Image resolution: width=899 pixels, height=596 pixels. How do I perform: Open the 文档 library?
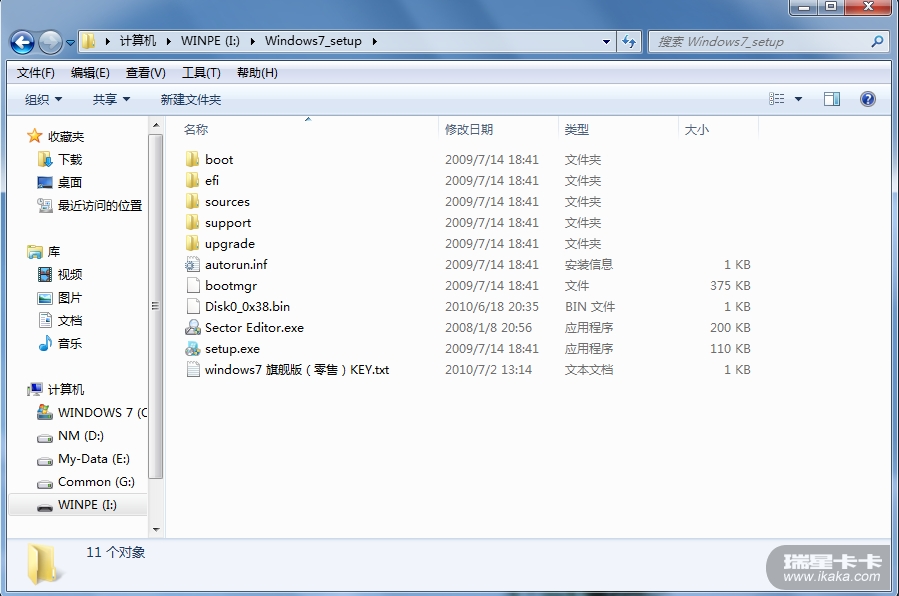click(x=70, y=320)
